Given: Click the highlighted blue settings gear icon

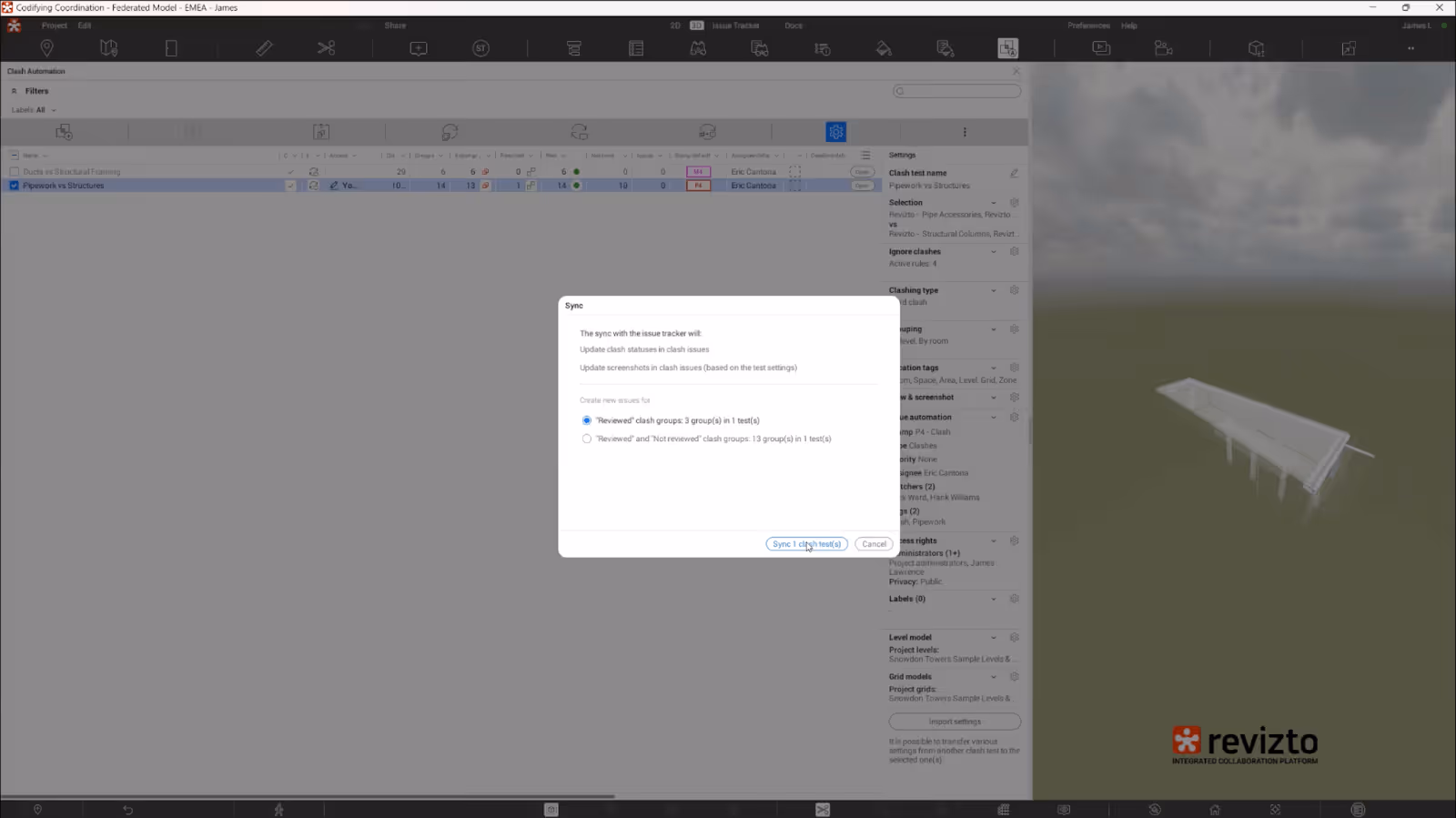Looking at the screenshot, I should pyautogui.click(x=836, y=132).
